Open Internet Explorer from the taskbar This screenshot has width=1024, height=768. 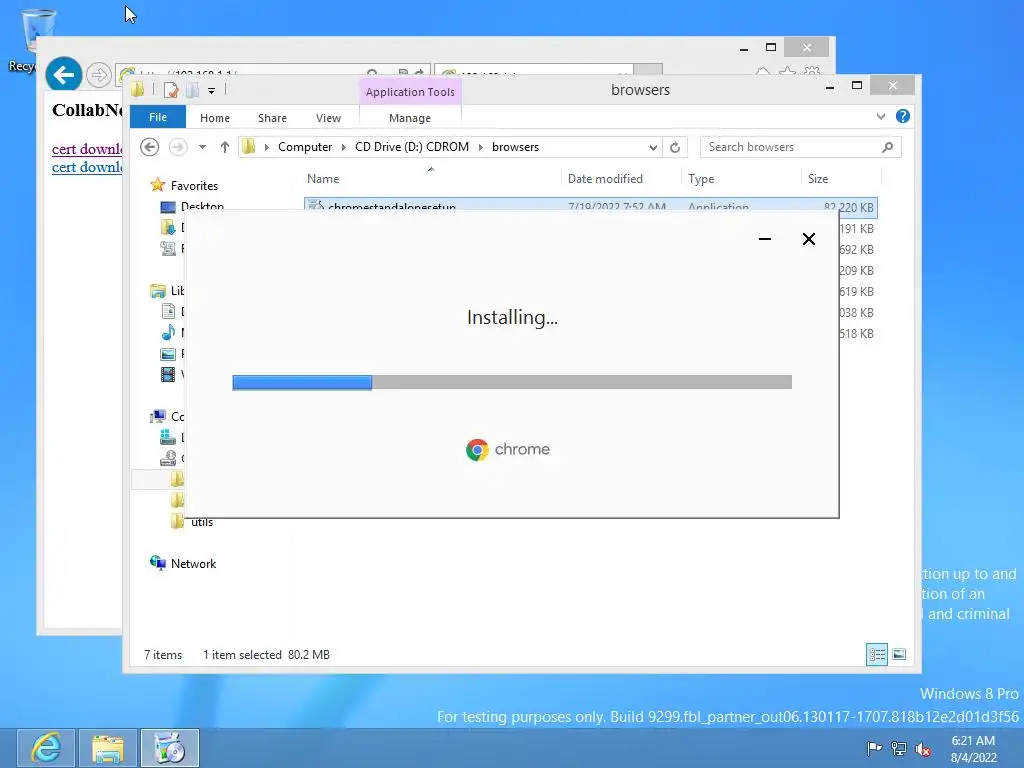(x=46, y=748)
